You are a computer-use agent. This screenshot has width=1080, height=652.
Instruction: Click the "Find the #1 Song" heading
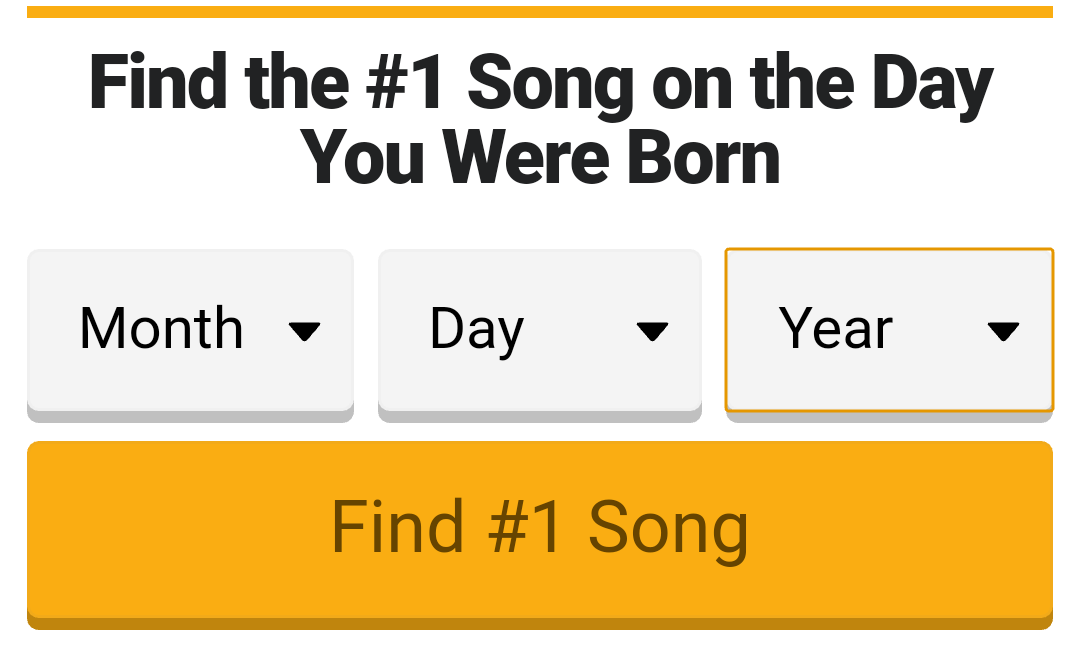540,82
